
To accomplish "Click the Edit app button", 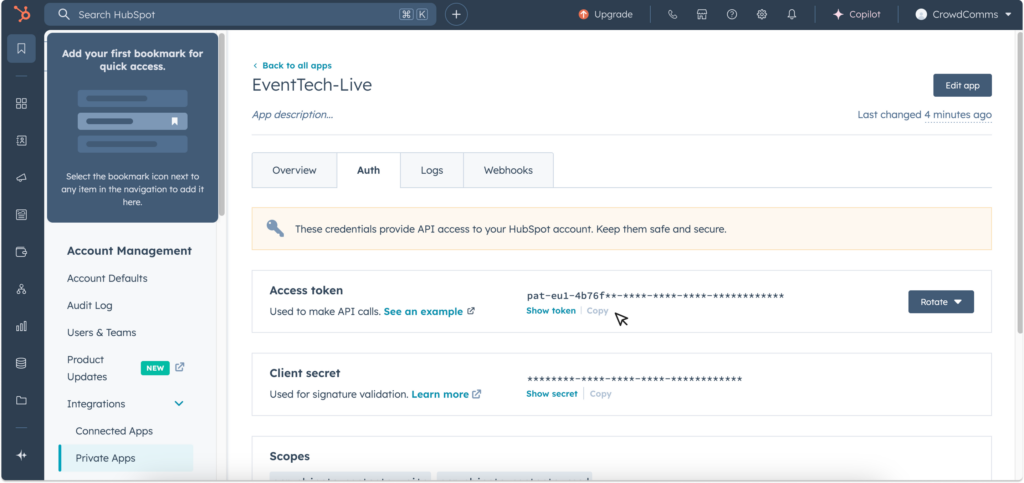I will [961, 85].
